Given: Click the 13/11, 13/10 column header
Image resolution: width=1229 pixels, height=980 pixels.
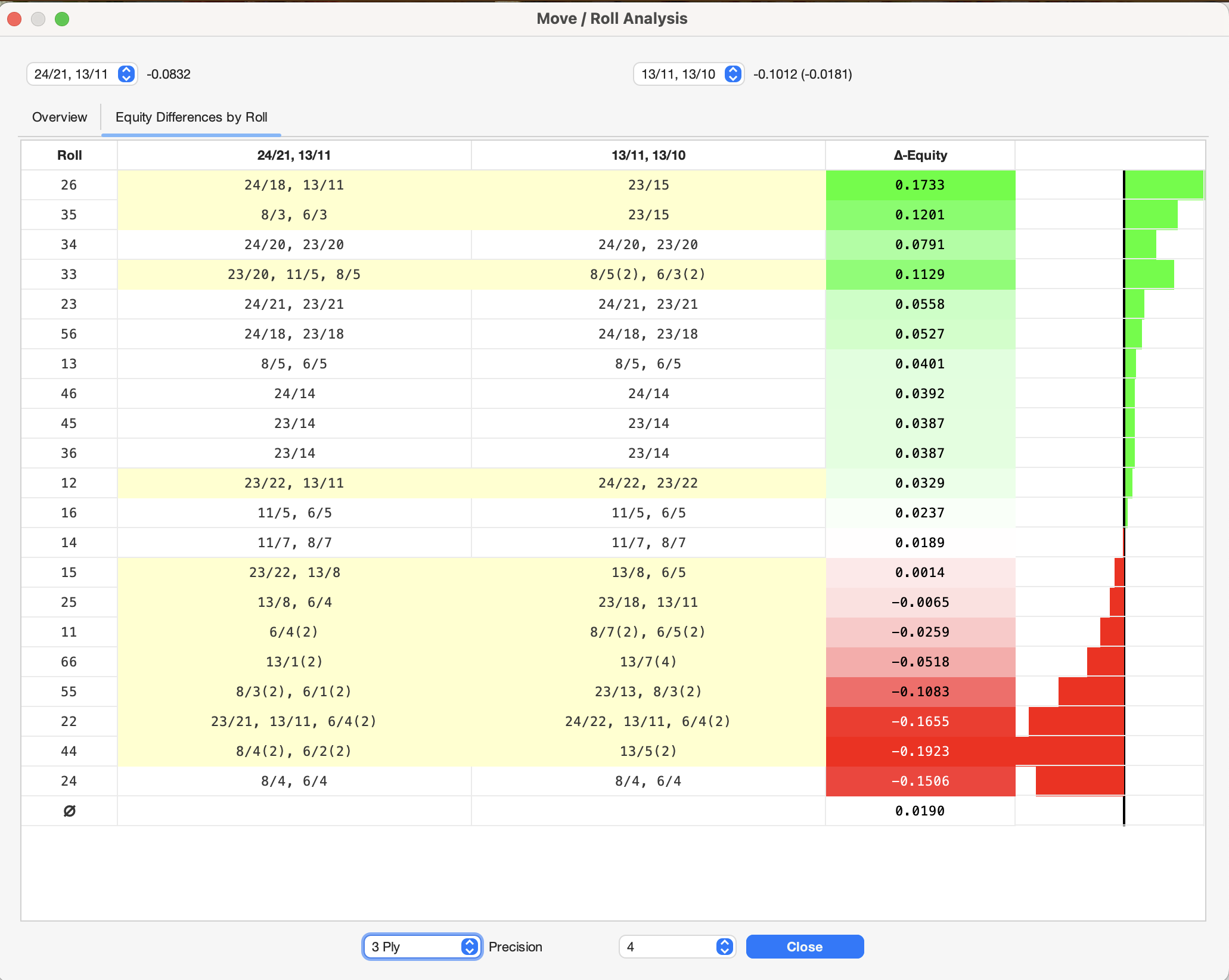Looking at the screenshot, I should (x=648, y=155).
